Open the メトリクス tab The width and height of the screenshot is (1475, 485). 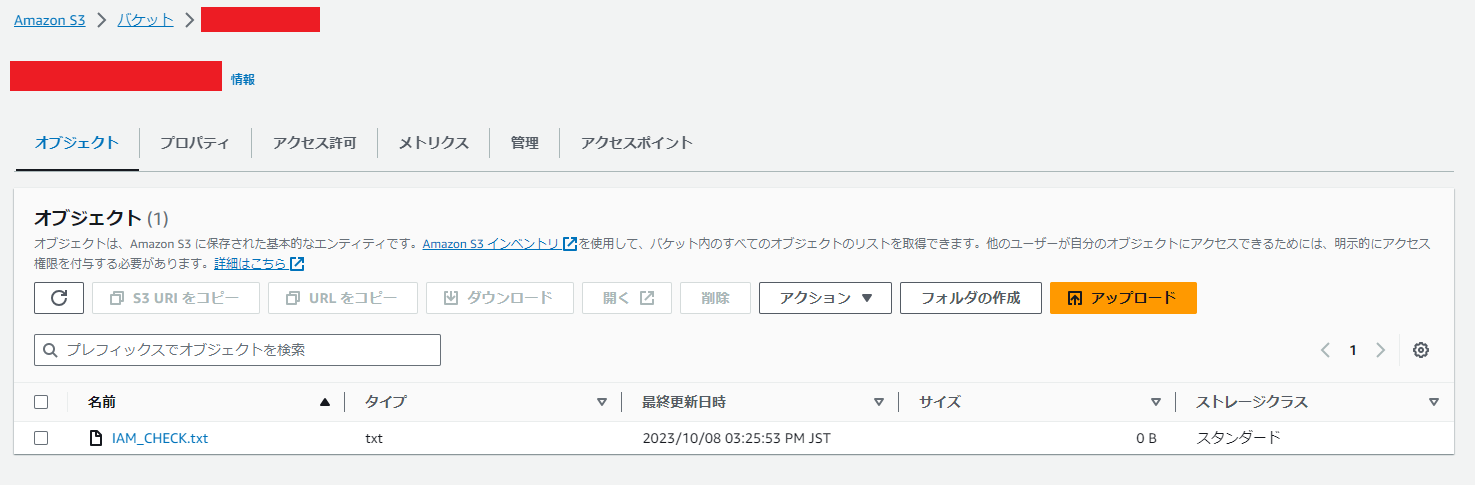click(x=433, y=143)
